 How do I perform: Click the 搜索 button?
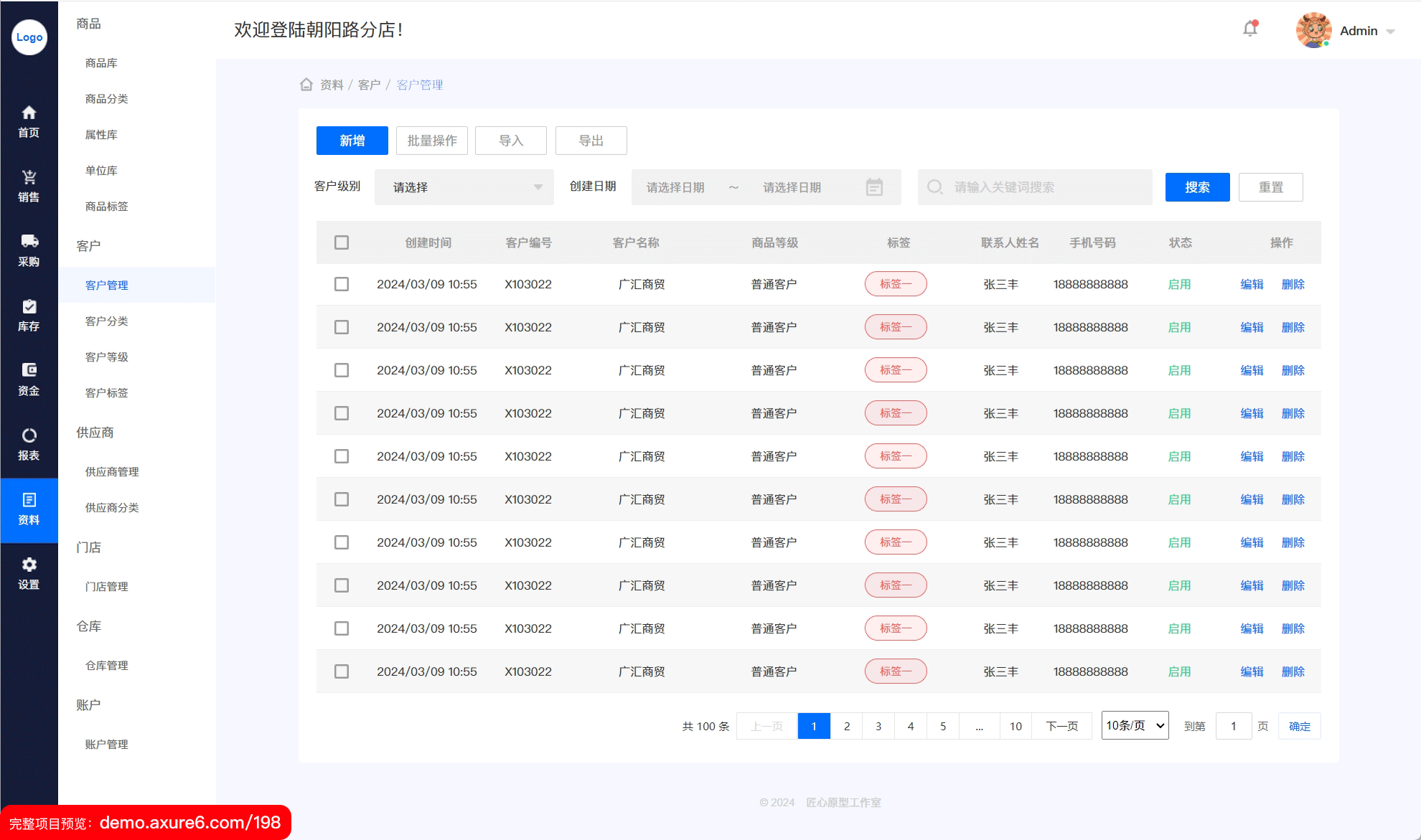[1198, 187]
